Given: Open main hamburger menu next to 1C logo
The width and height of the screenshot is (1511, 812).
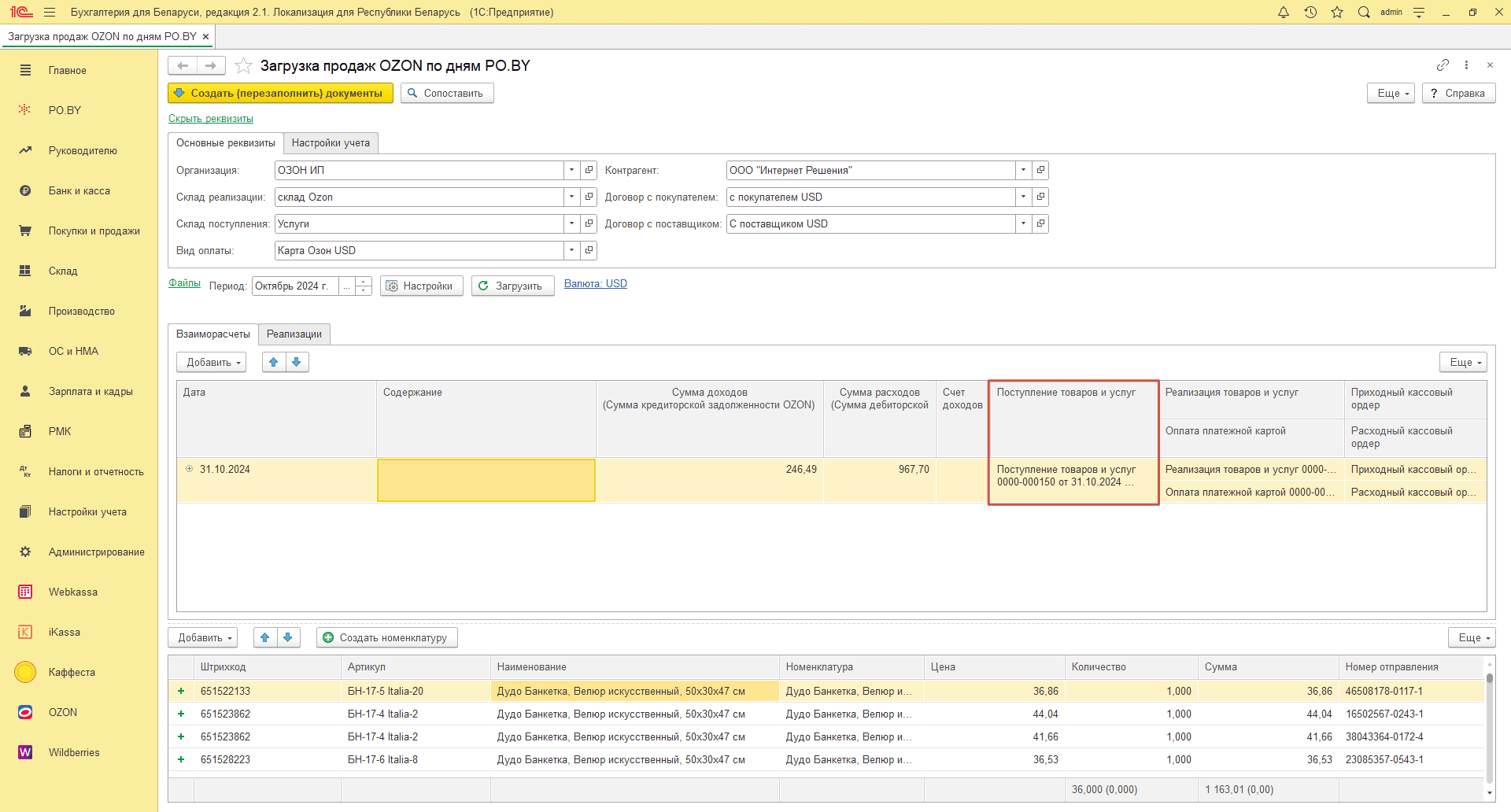Looking at the screenshot, I should [x=50, y=12].
